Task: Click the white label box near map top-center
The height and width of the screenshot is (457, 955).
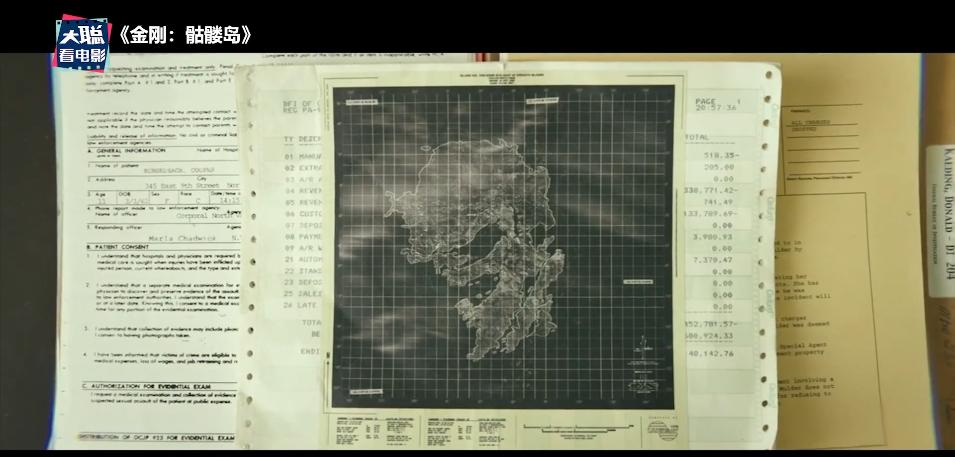Action: [543, 101]
